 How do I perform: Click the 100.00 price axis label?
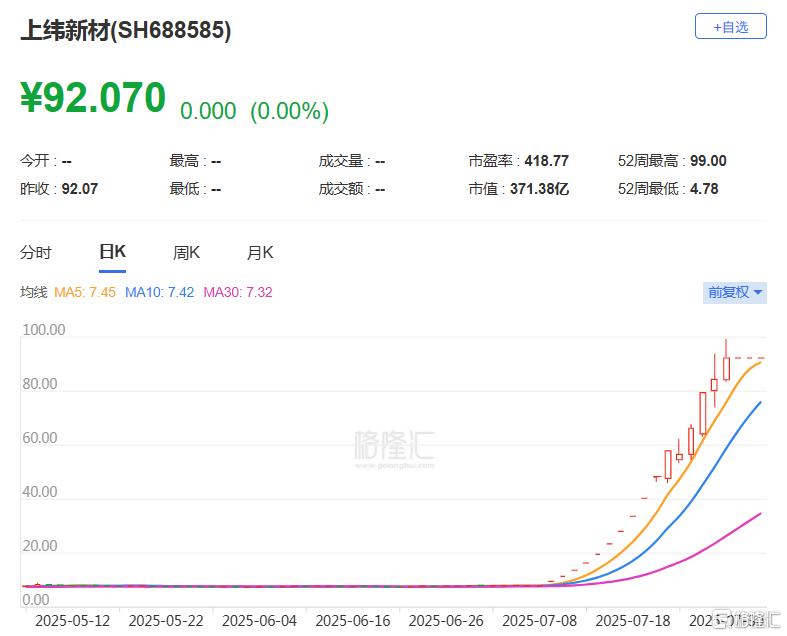point(44,330)
